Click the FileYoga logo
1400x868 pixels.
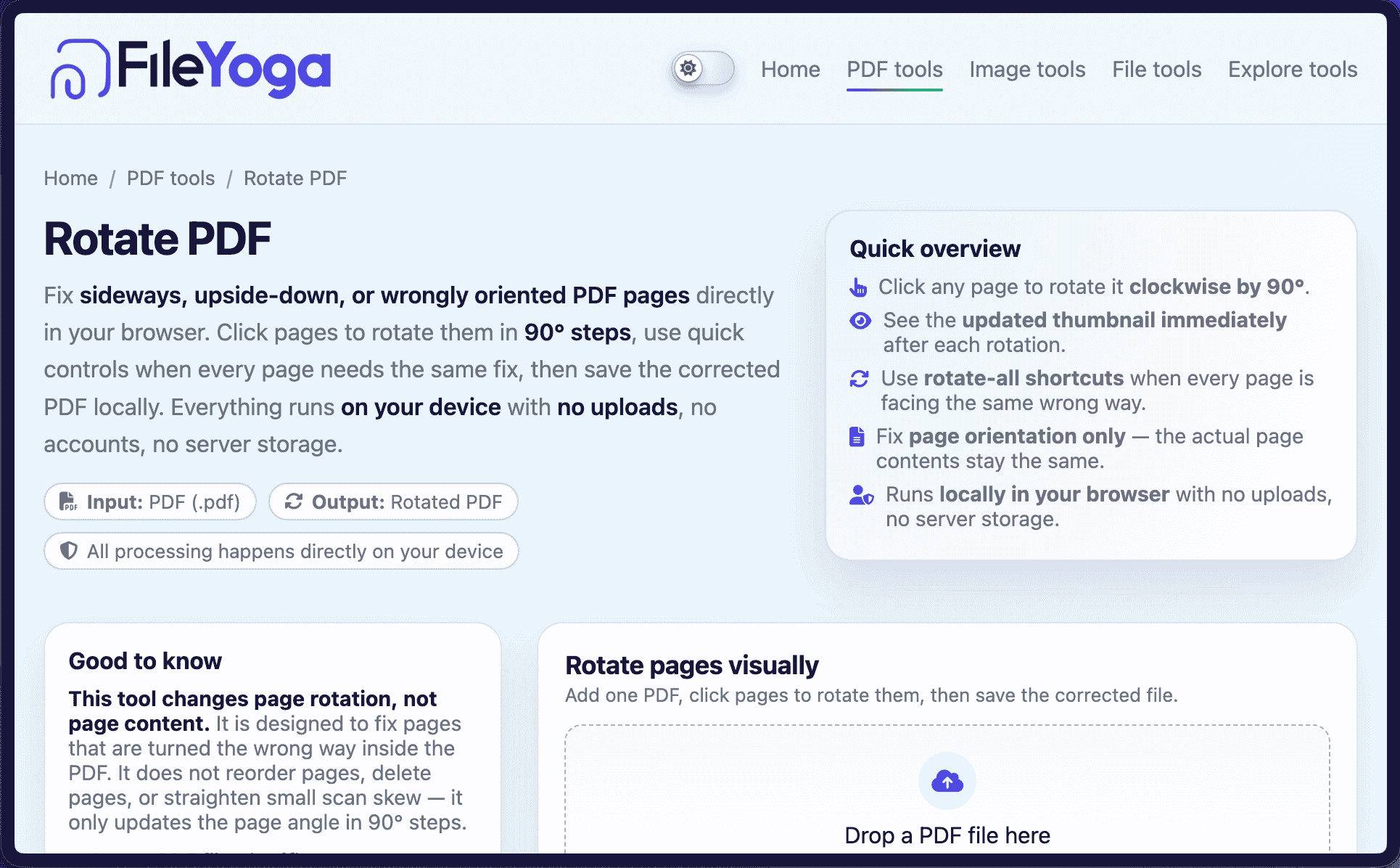click(x=190, y=68)
